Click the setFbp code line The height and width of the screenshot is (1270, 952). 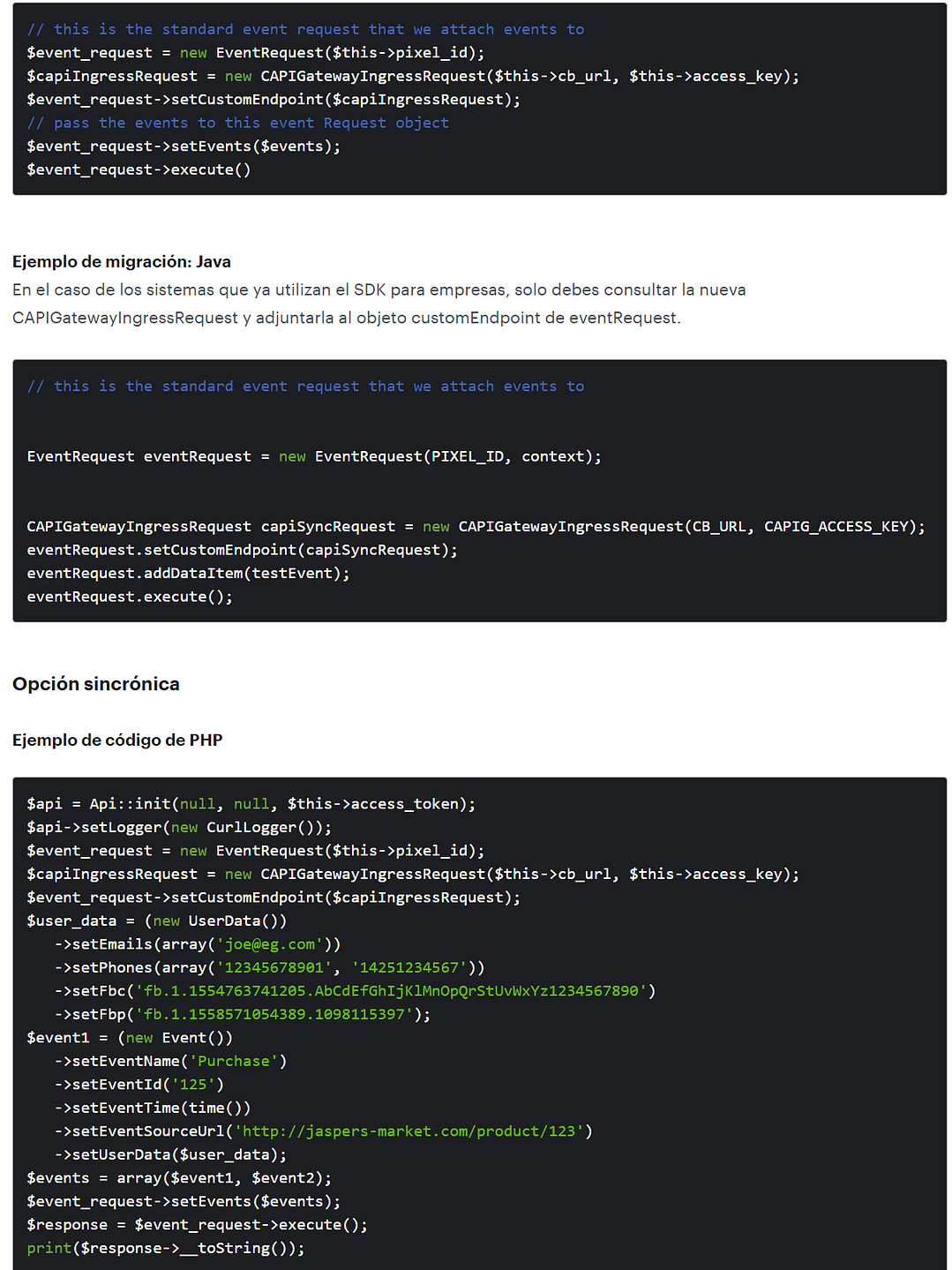[243, 1014]
